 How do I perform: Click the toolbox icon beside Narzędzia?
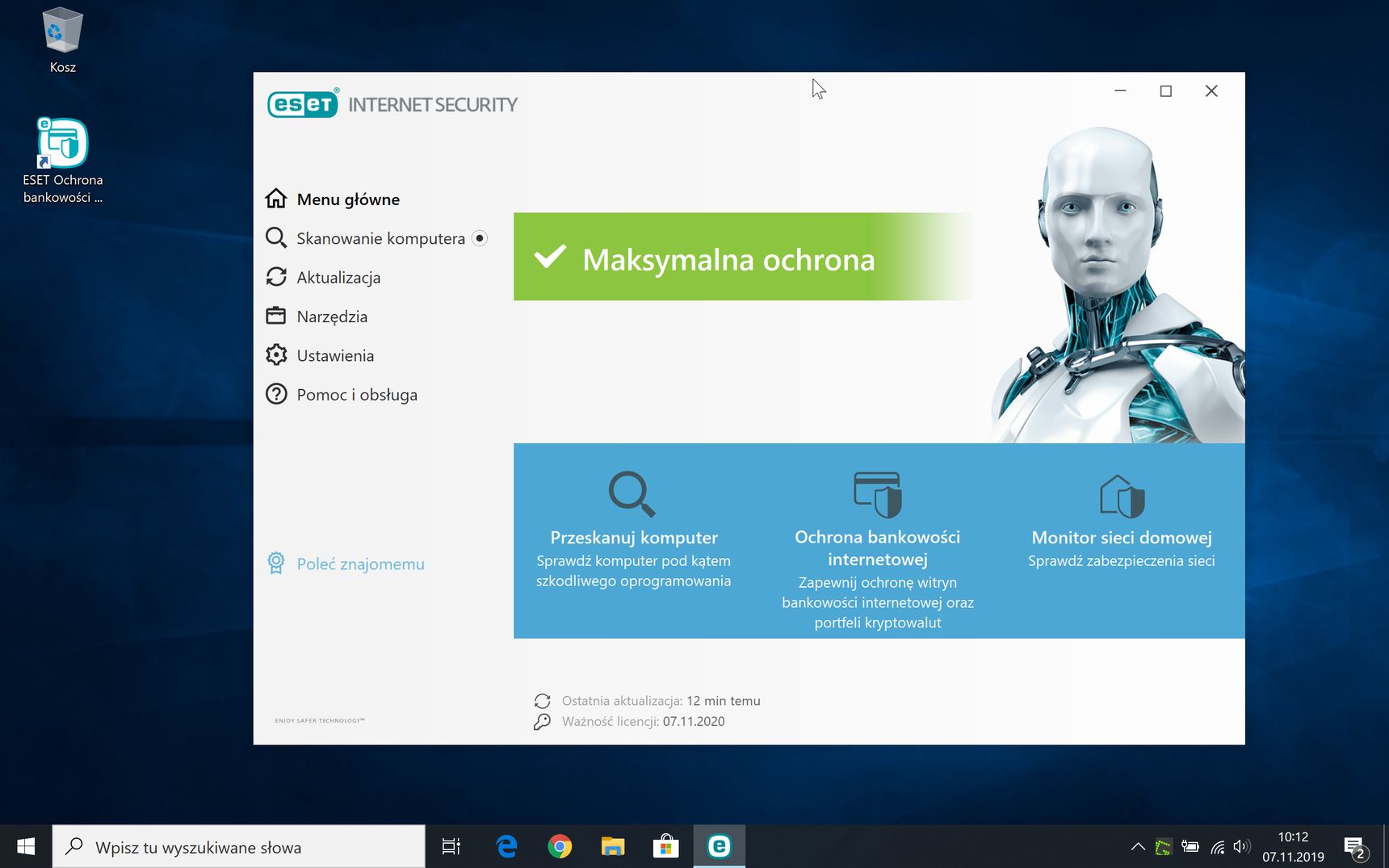pyautogui.click(x=276, y=316)
